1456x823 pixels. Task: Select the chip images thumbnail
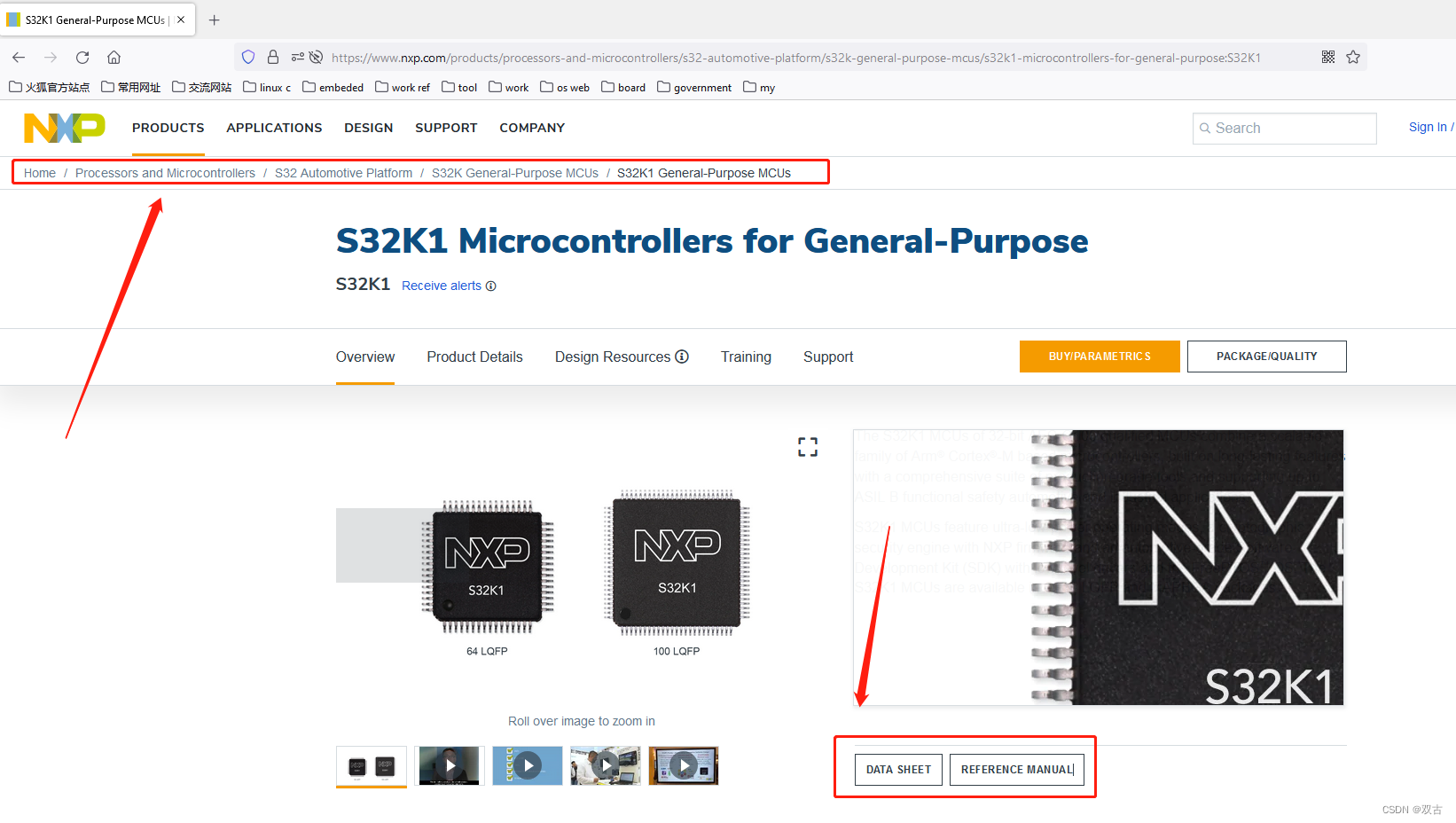[x=372, y=765]
